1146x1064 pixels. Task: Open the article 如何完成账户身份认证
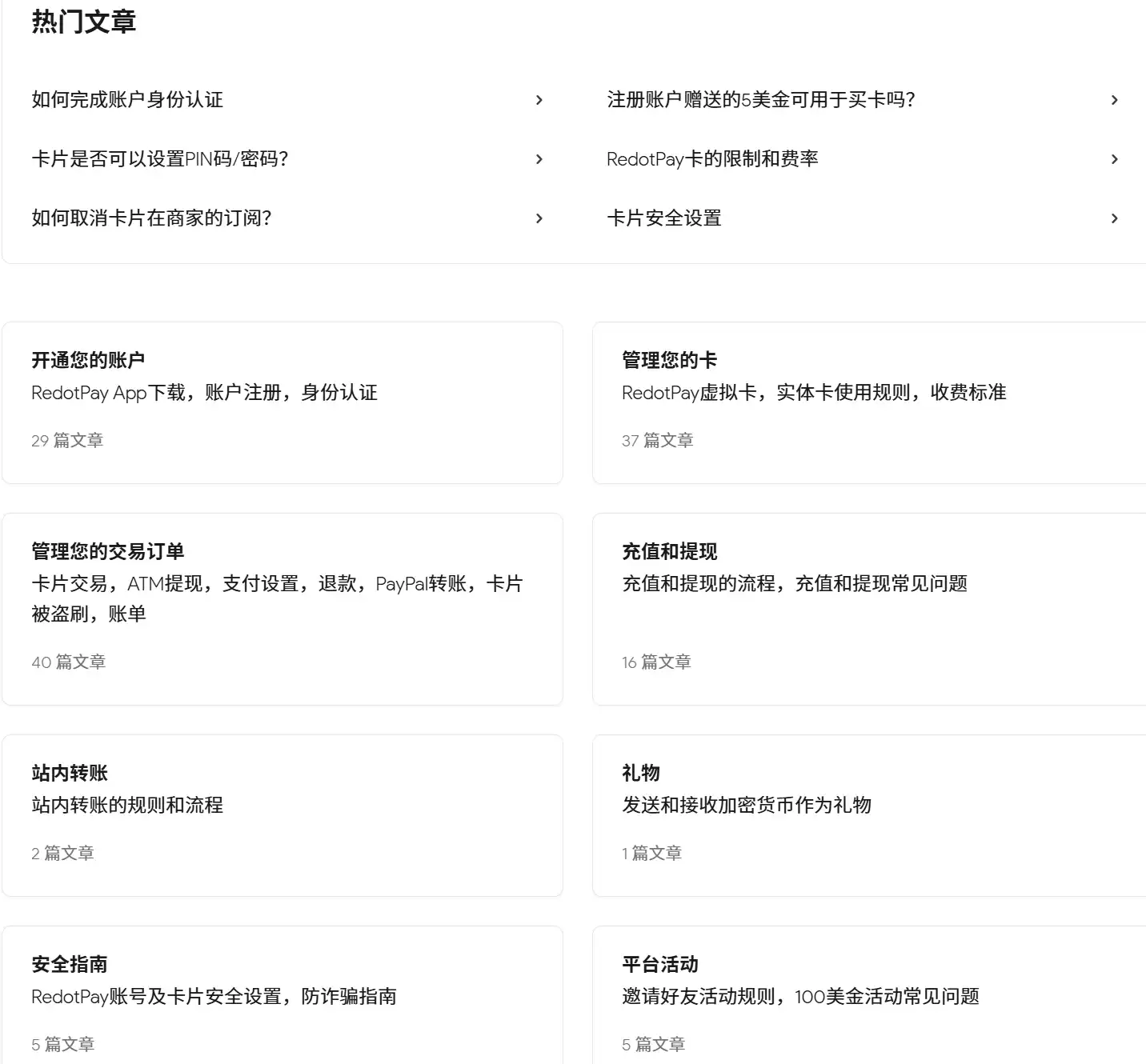pyautogui.click(x=127, y=99)
